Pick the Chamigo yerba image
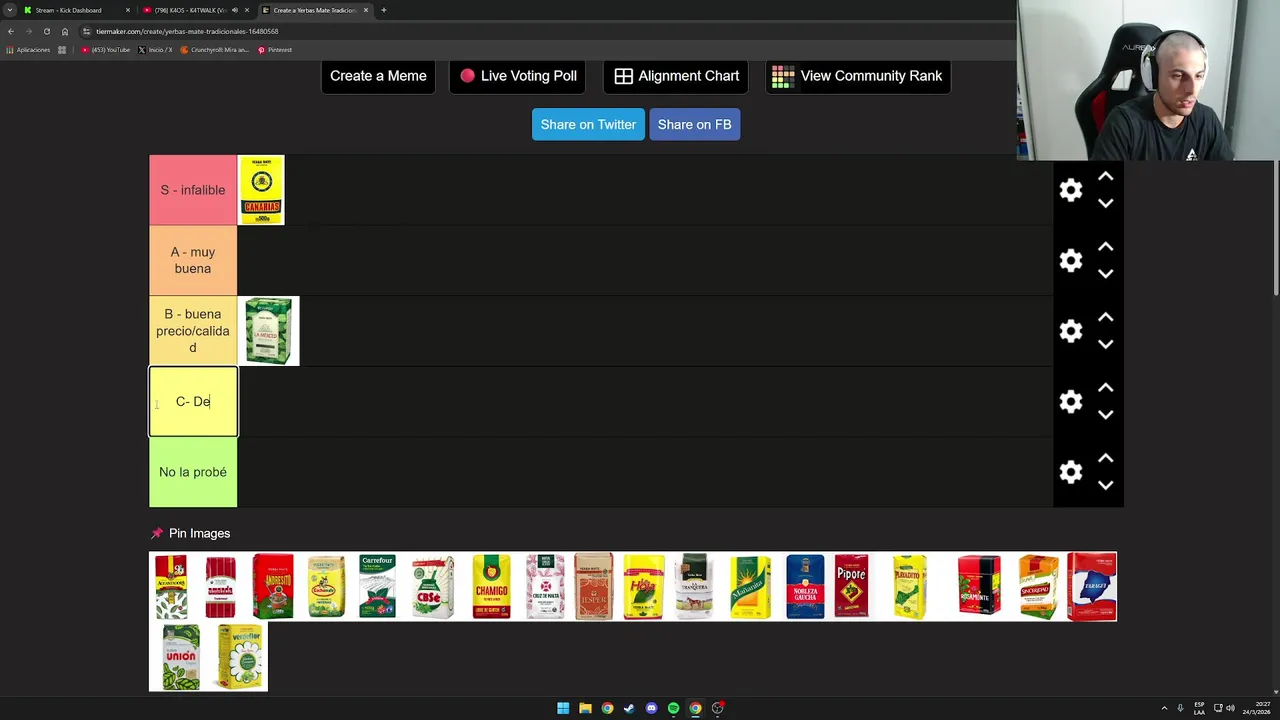The width and height of the screenshot is (1280, 720). 491,586
